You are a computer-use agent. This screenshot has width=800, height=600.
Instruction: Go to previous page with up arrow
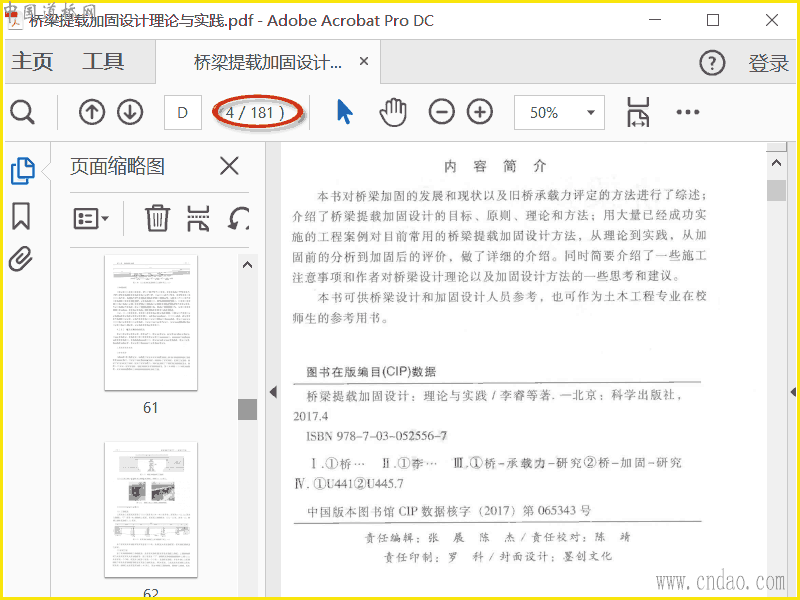pos(92,112)
